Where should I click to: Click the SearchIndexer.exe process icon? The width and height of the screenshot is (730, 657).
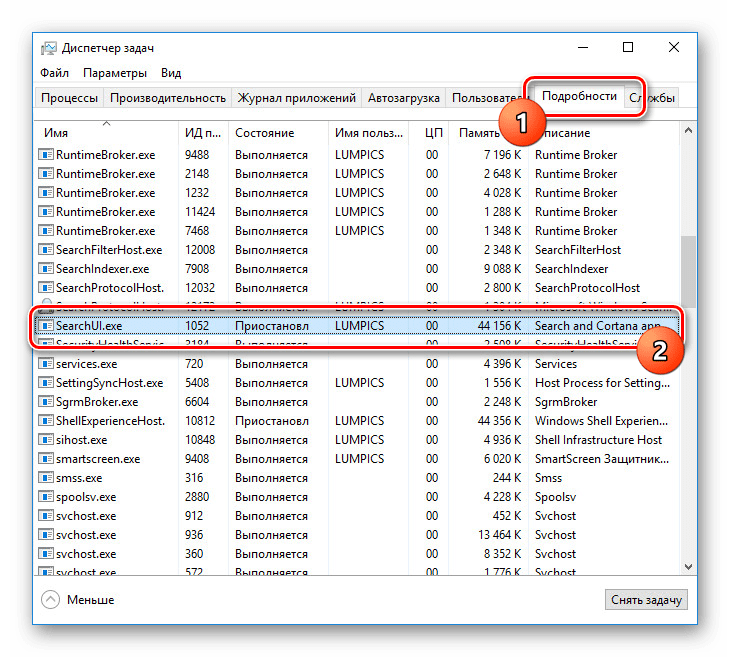(46, 269)
